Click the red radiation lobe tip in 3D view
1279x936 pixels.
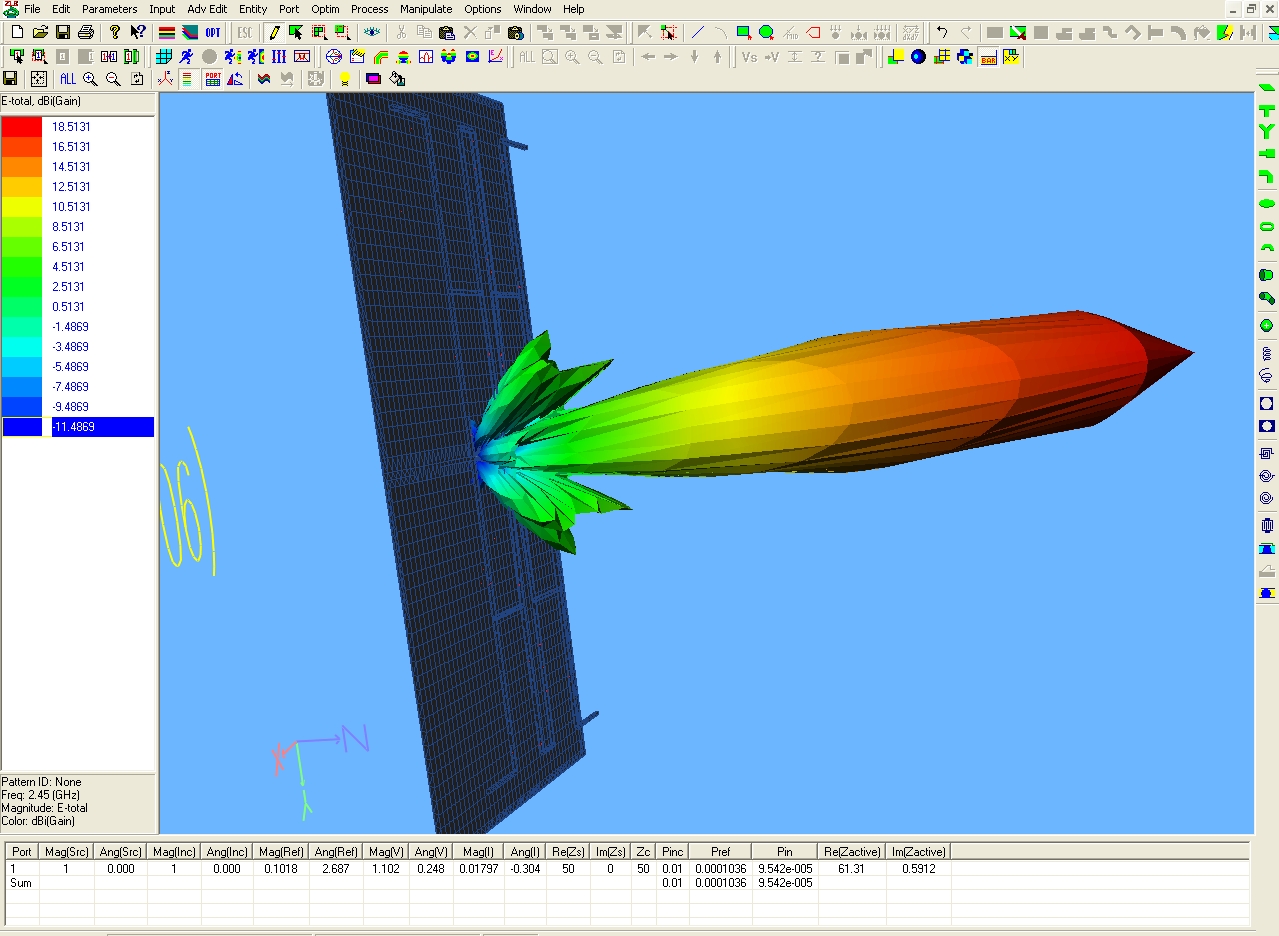click(x=1172, y=352)
